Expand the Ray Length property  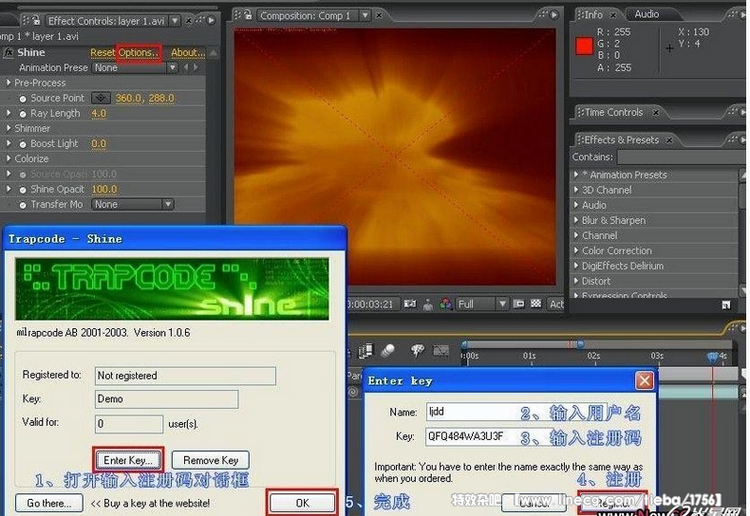point(8,113)
